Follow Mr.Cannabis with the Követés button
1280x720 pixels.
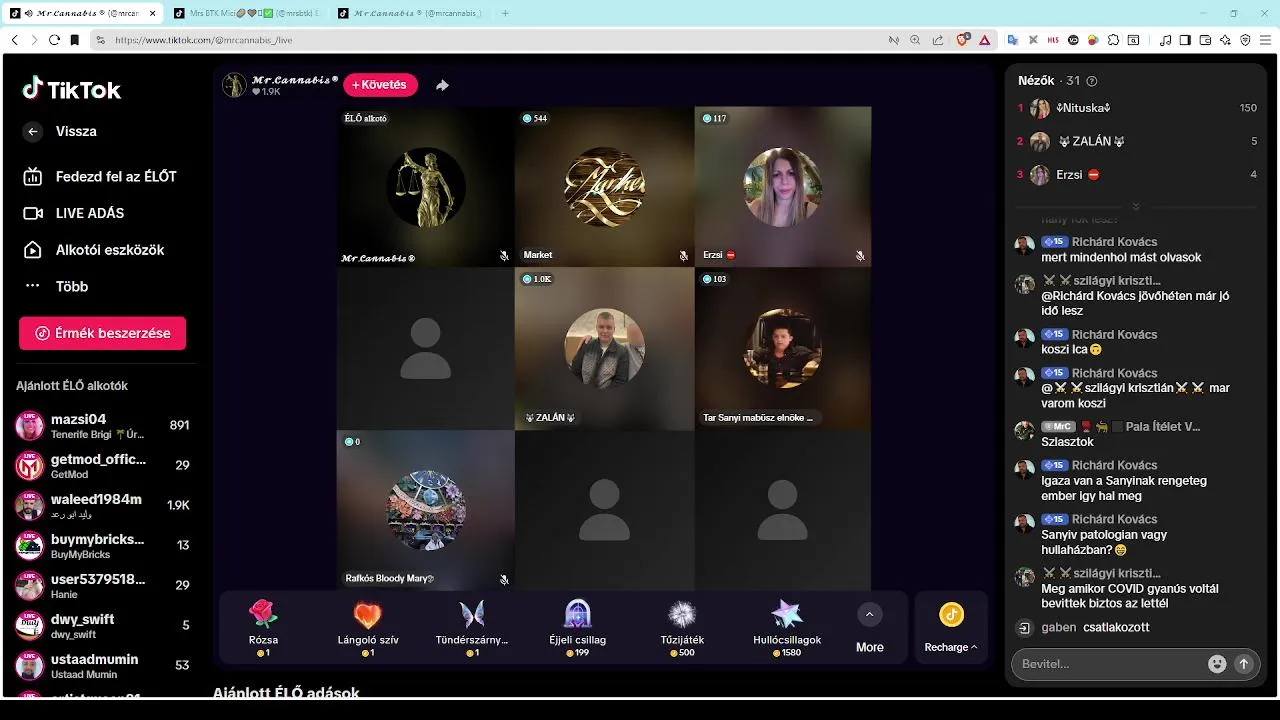coord(380,85)
